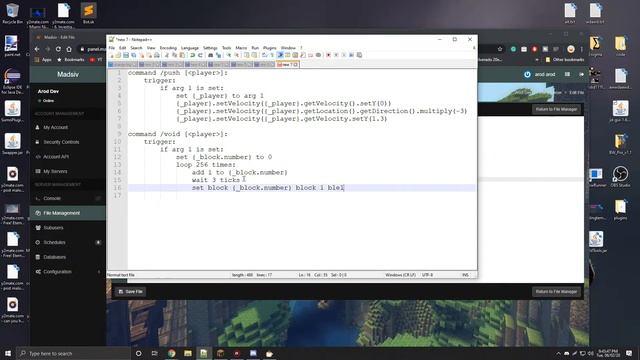Click the Zoom Out toolbar icon
The width and height of the screenshot is (640, 360).
pyautogui.click(x=236, y=55)
